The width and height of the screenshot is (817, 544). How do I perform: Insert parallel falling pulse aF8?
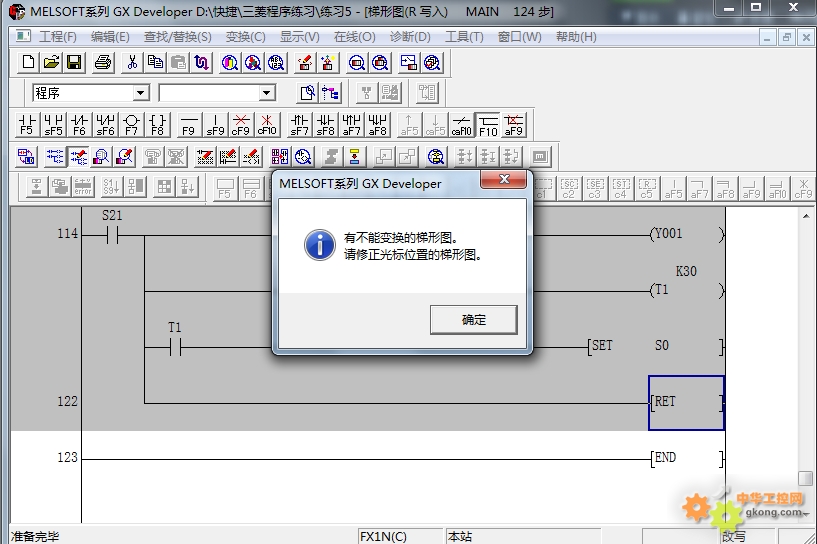[377, 125]
